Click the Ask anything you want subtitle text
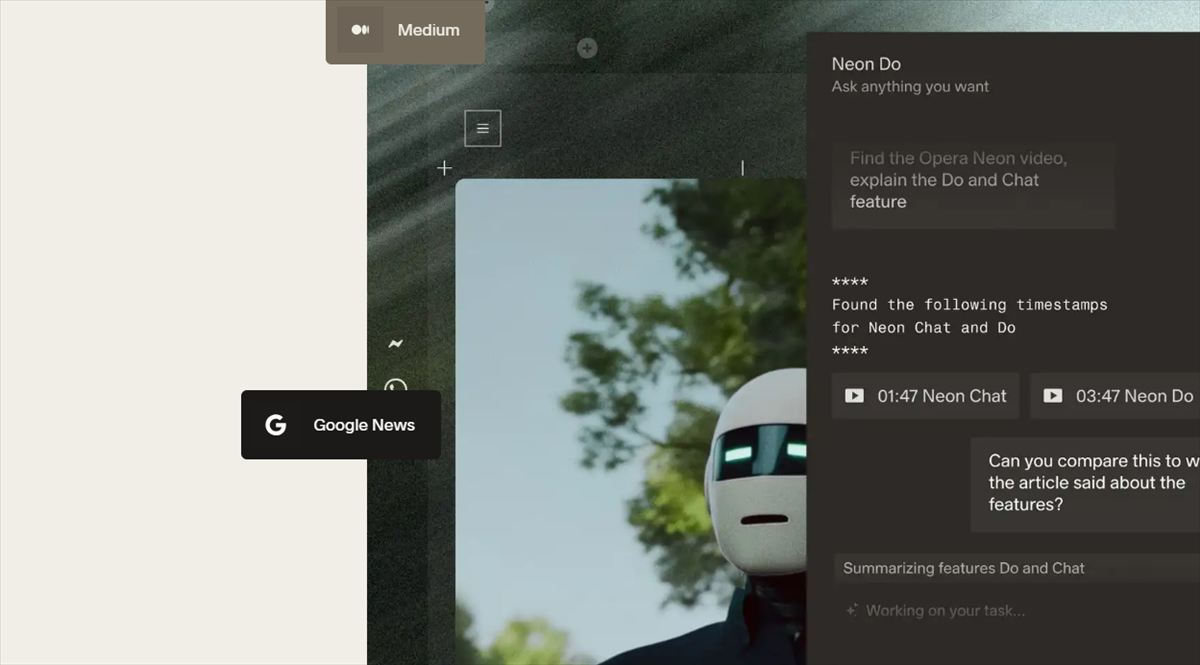This screenshot has width=1200, height=665. pyautogui.click(x=909, y=87)
